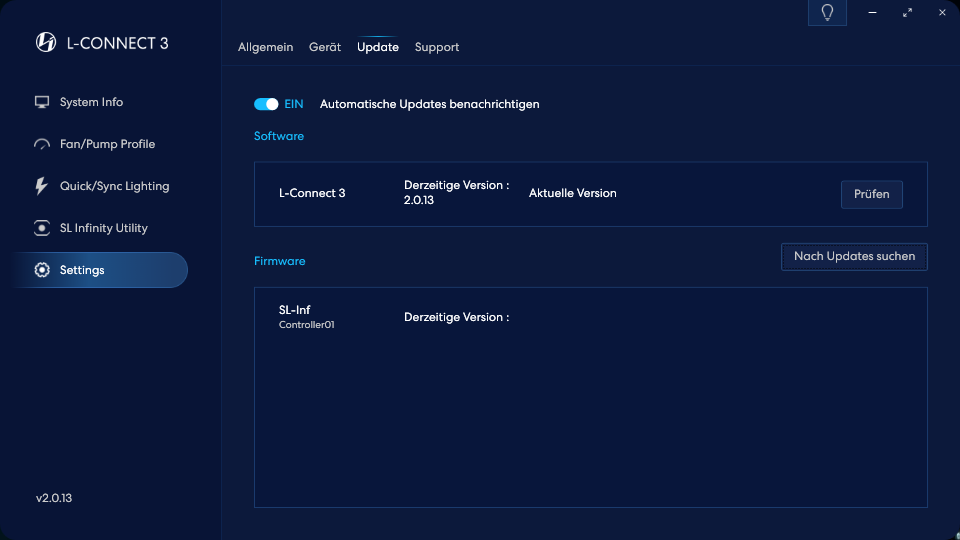
Task: Open SL Infinity Utility
Action: (101, 228)
